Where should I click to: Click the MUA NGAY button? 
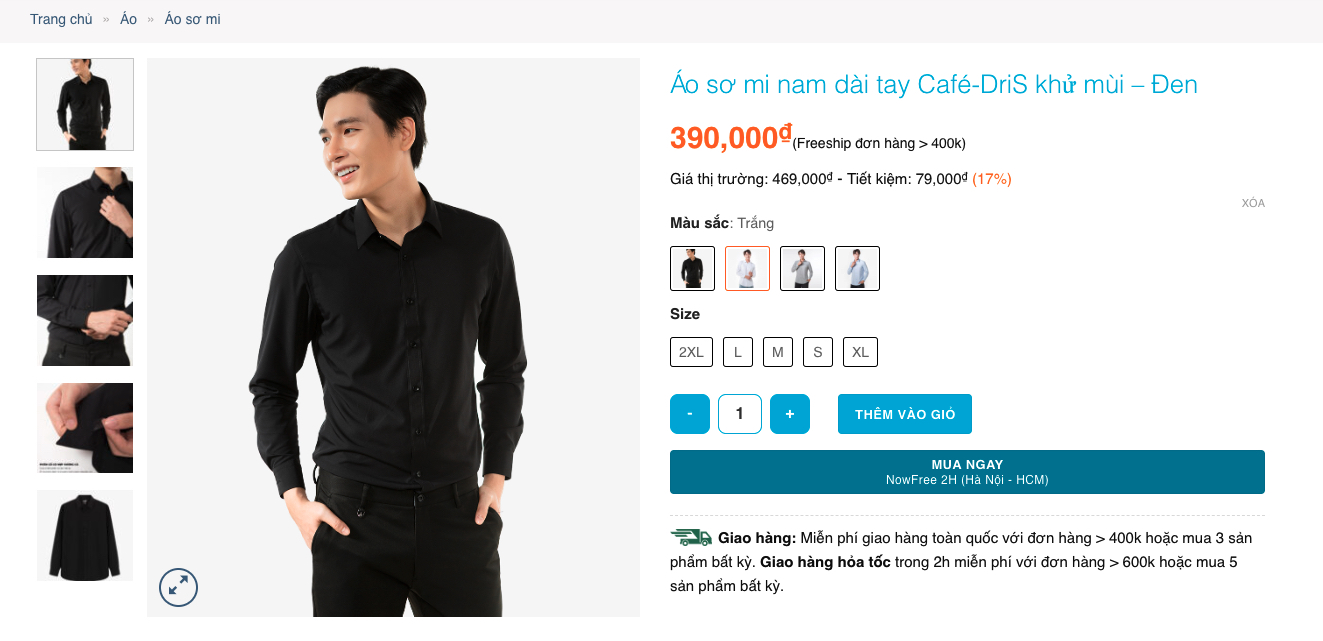pos(967,472)
